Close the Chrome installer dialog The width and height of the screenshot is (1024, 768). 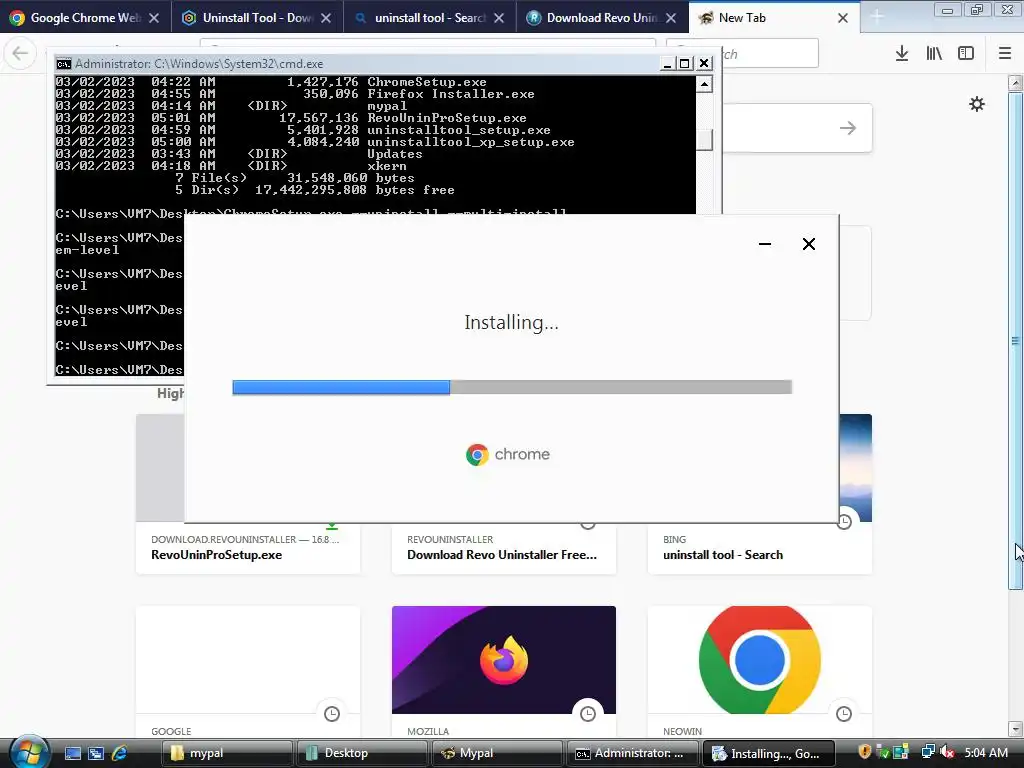coord(808,244)
